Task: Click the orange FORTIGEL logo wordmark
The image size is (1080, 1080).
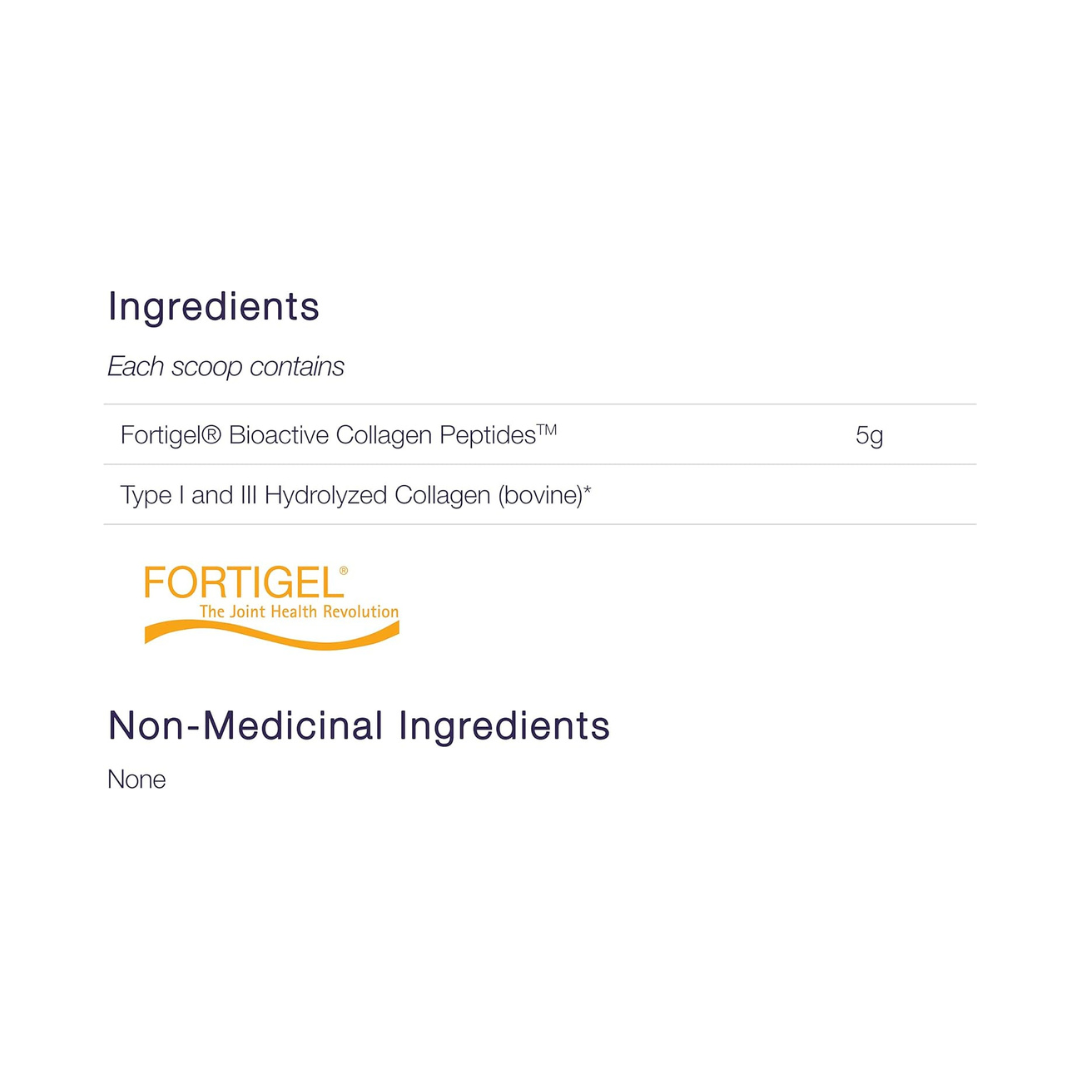Action: point(240,584)
